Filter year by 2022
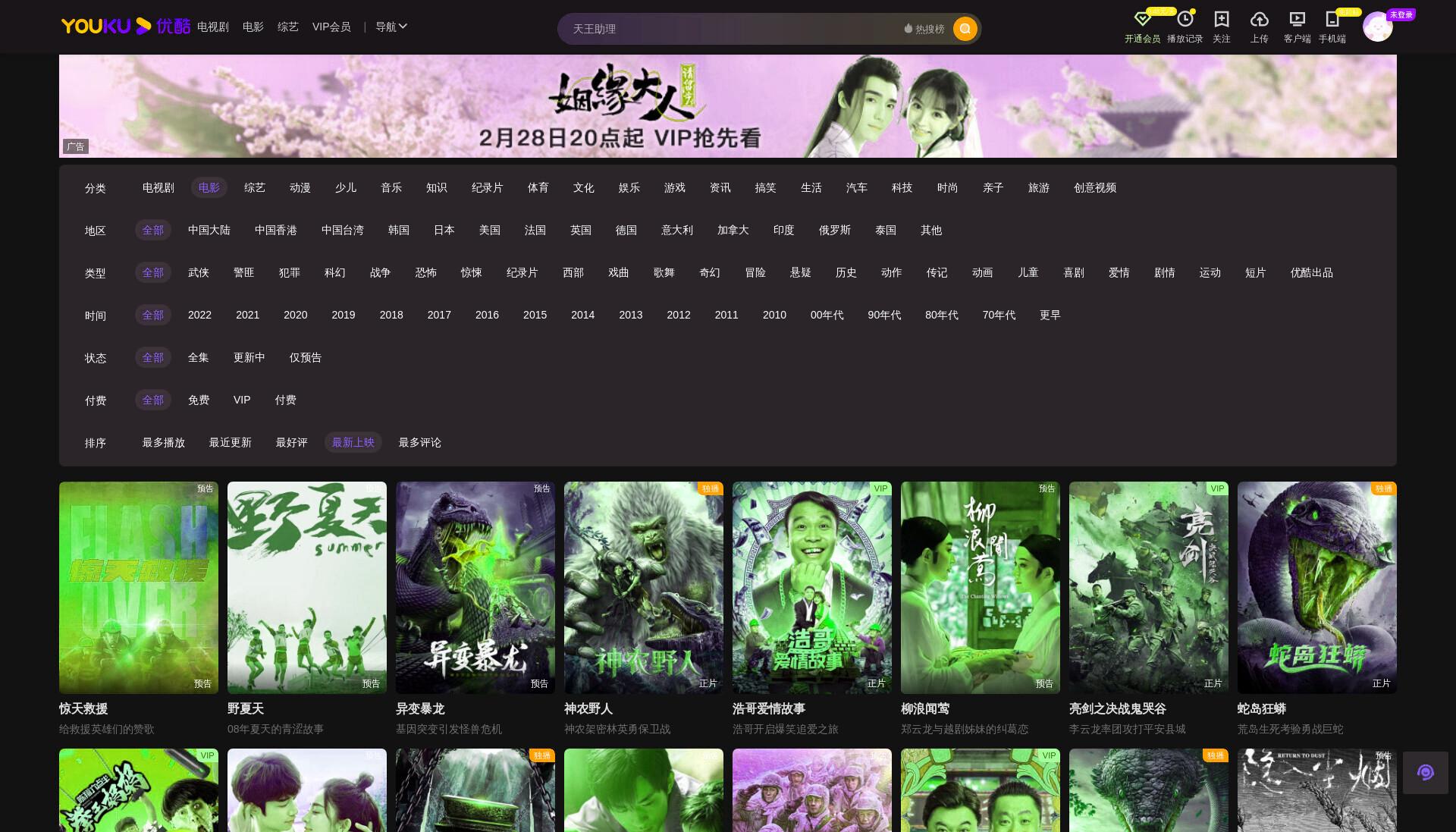The width and height of the screenshot is (1456, 832). point(199,315)
